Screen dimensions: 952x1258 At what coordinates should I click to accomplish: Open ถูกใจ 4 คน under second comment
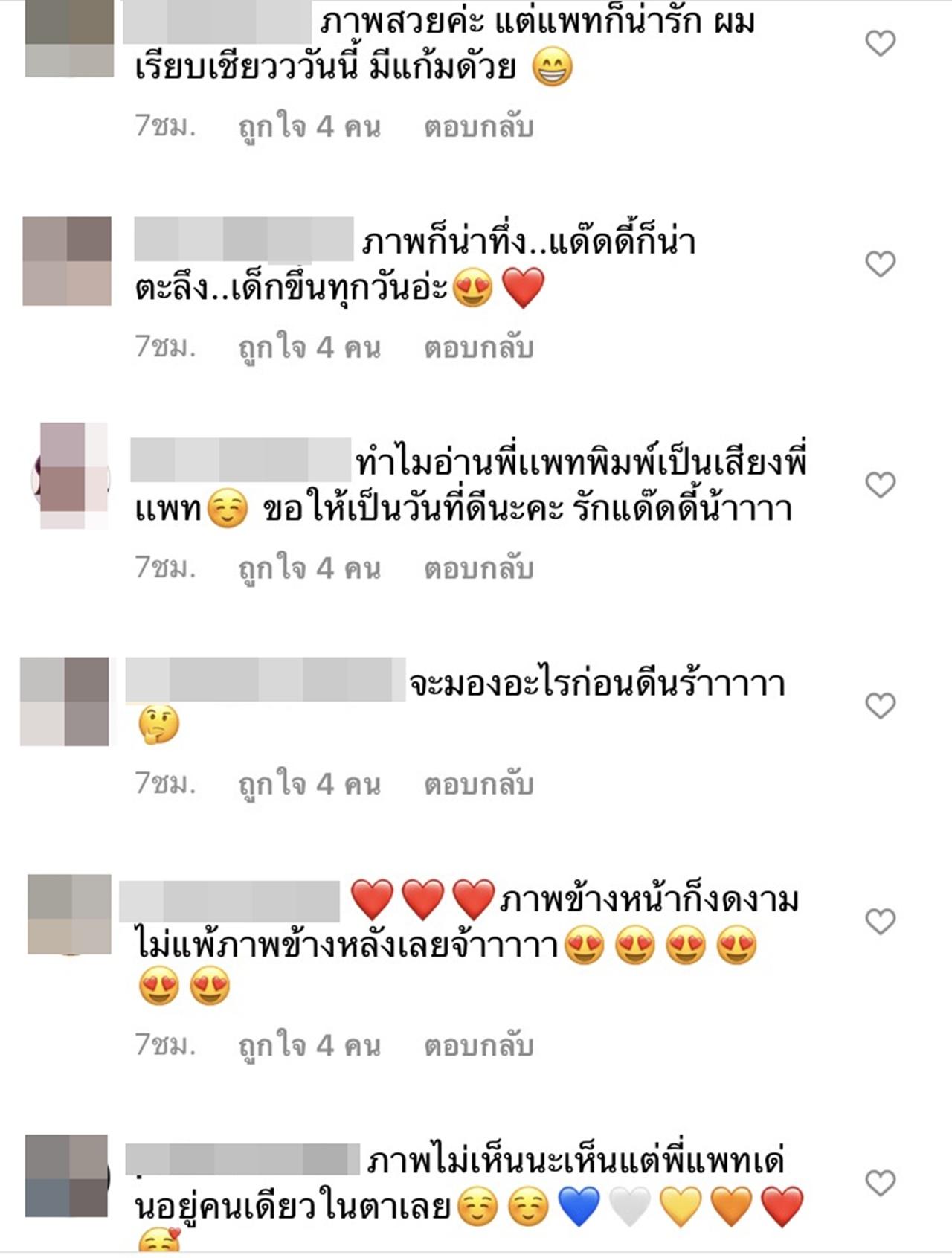coord(309,348)
